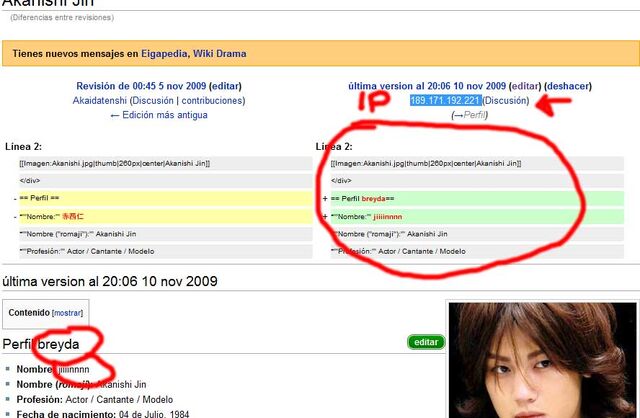Click 'Fecha de nacimiento: 04 de Julio, 1984' text

102,414
